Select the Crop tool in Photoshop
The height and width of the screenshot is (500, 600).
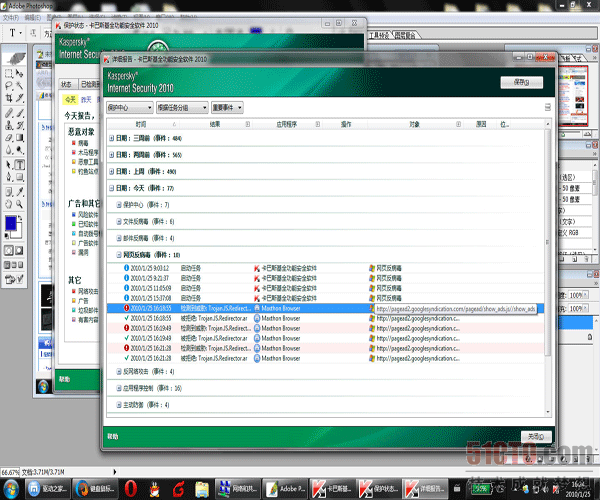[x=8, y=98]
